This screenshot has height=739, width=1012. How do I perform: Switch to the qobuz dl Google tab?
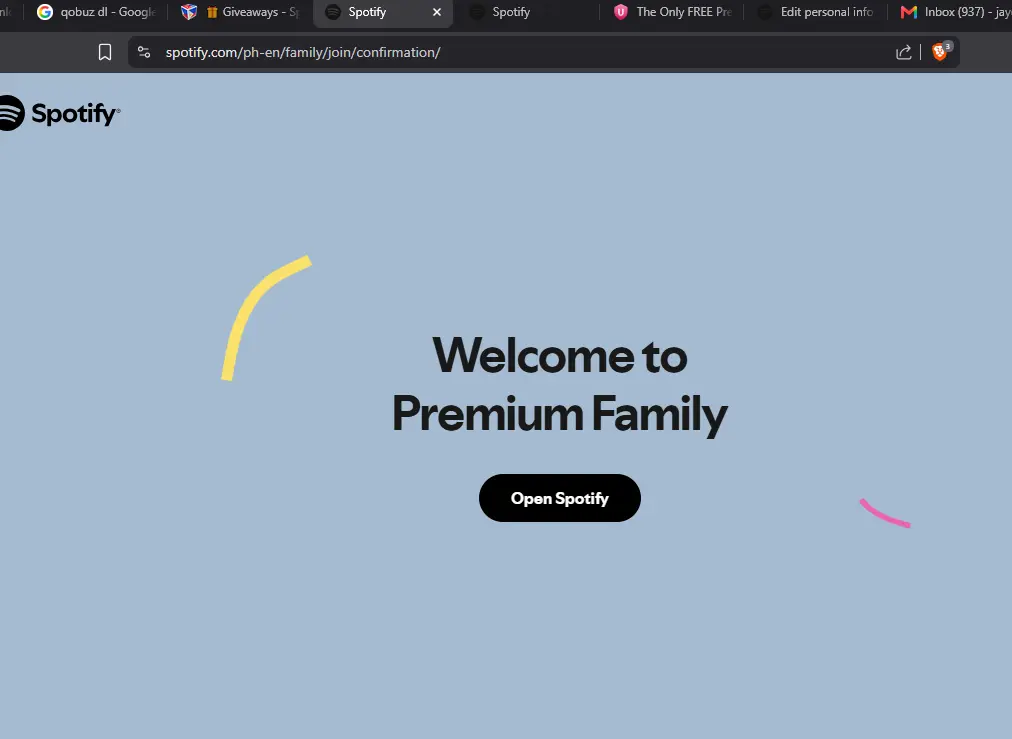[96, 12]
